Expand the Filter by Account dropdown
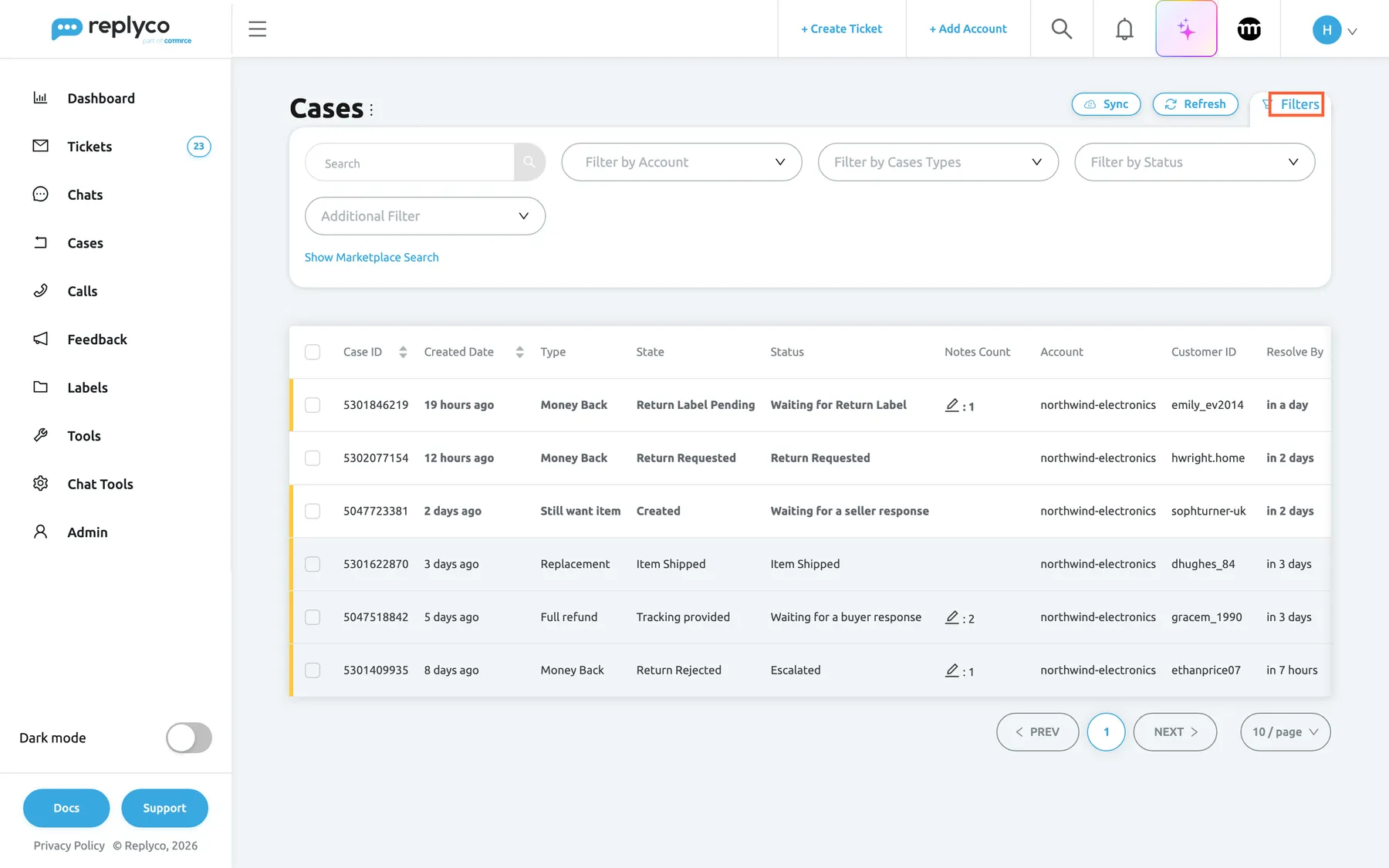Image resolution: width=1389 pixels, height=868 pixels. [x=681, y=162]
